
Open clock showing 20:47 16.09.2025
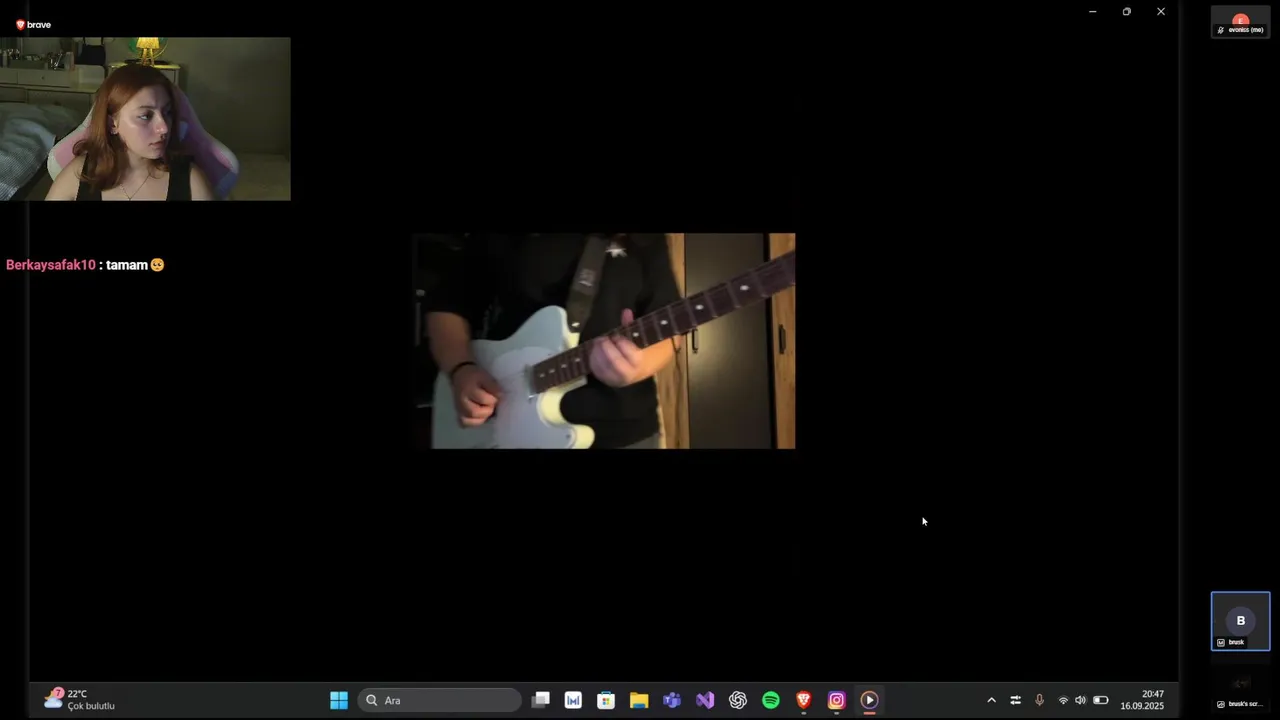click(1142, 700)
